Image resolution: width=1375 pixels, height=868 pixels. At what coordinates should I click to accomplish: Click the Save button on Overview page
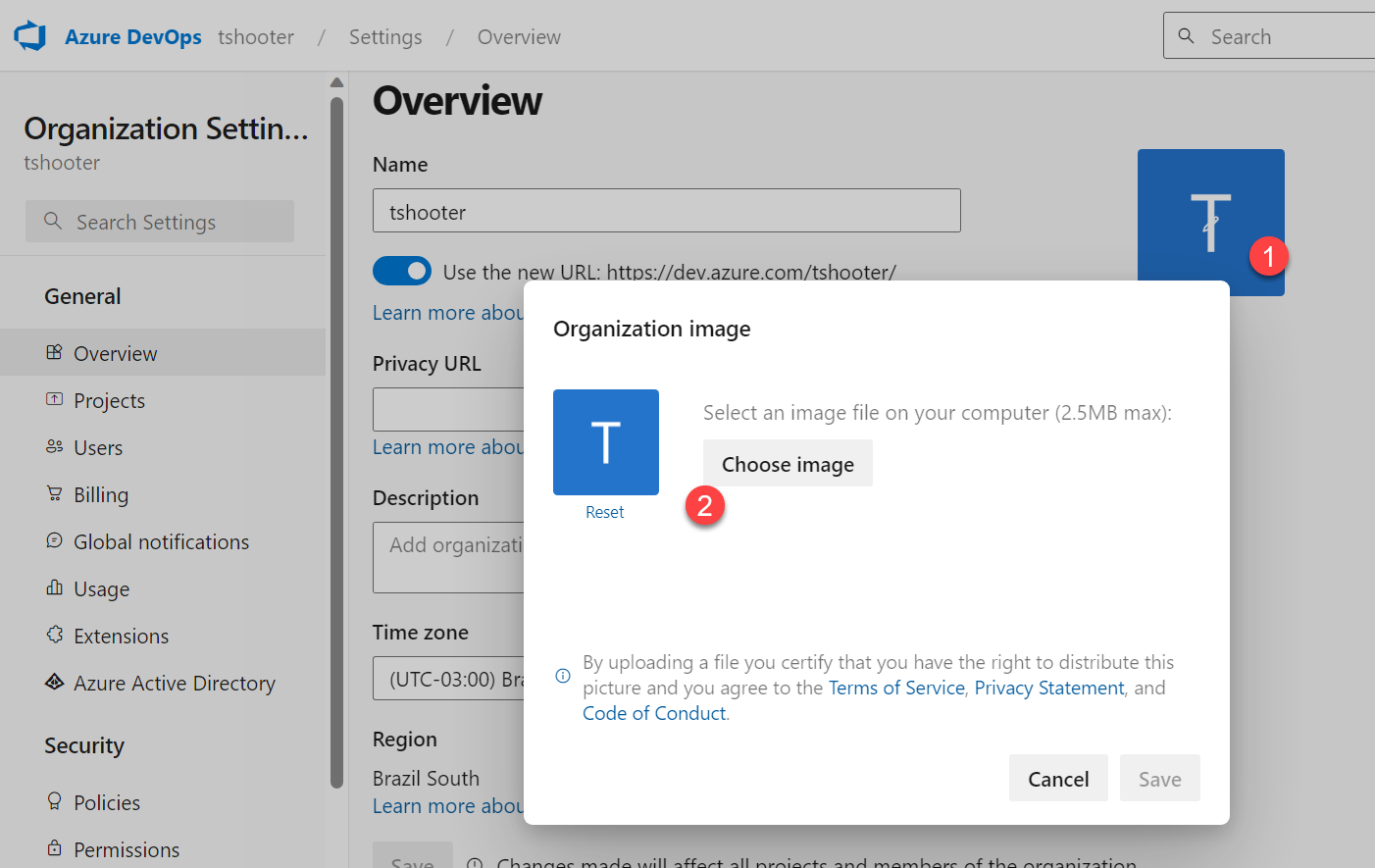point(413,856)
